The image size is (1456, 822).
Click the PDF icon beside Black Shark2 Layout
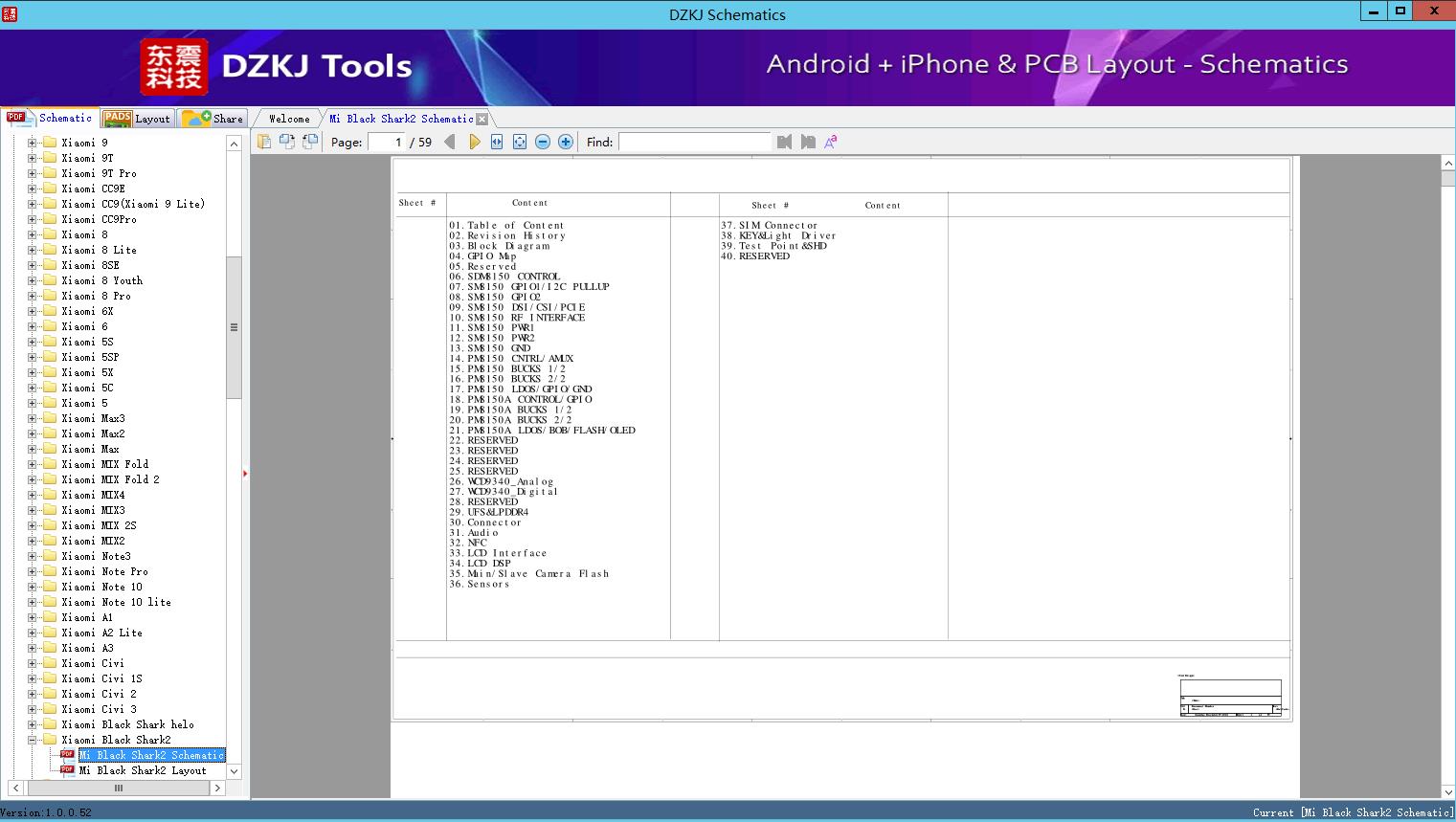pos(67,770)
